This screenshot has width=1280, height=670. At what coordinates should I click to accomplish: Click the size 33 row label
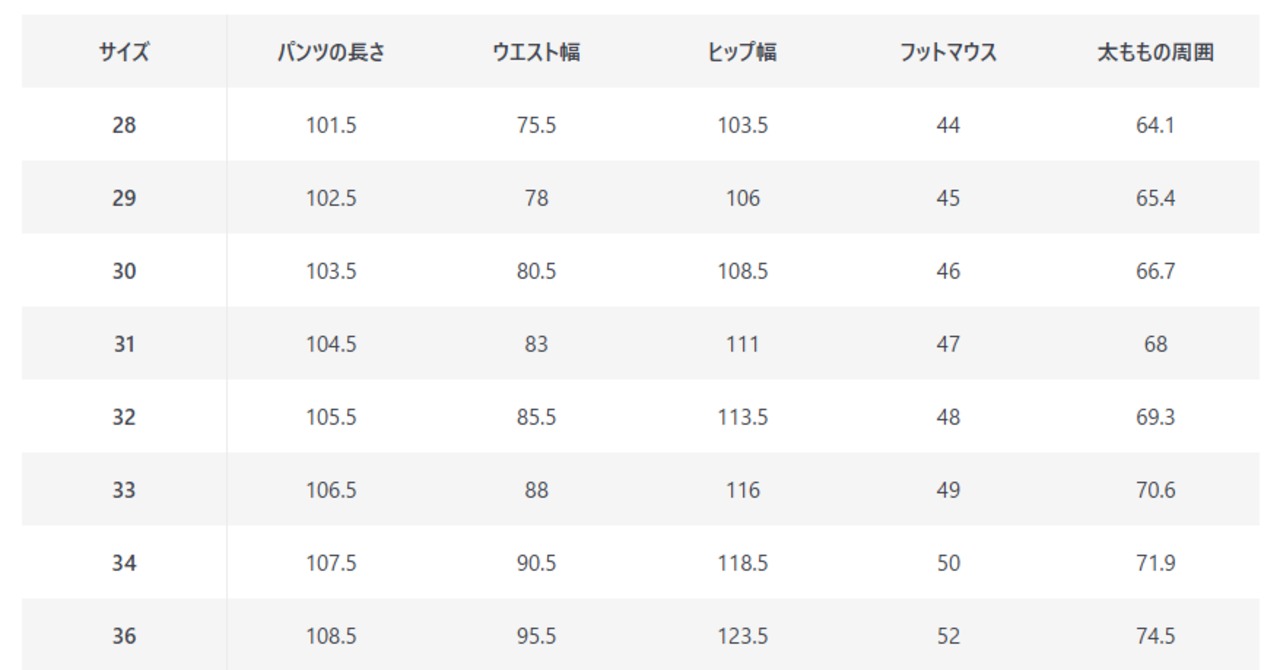pyautogui.click(x=124, y=491)
